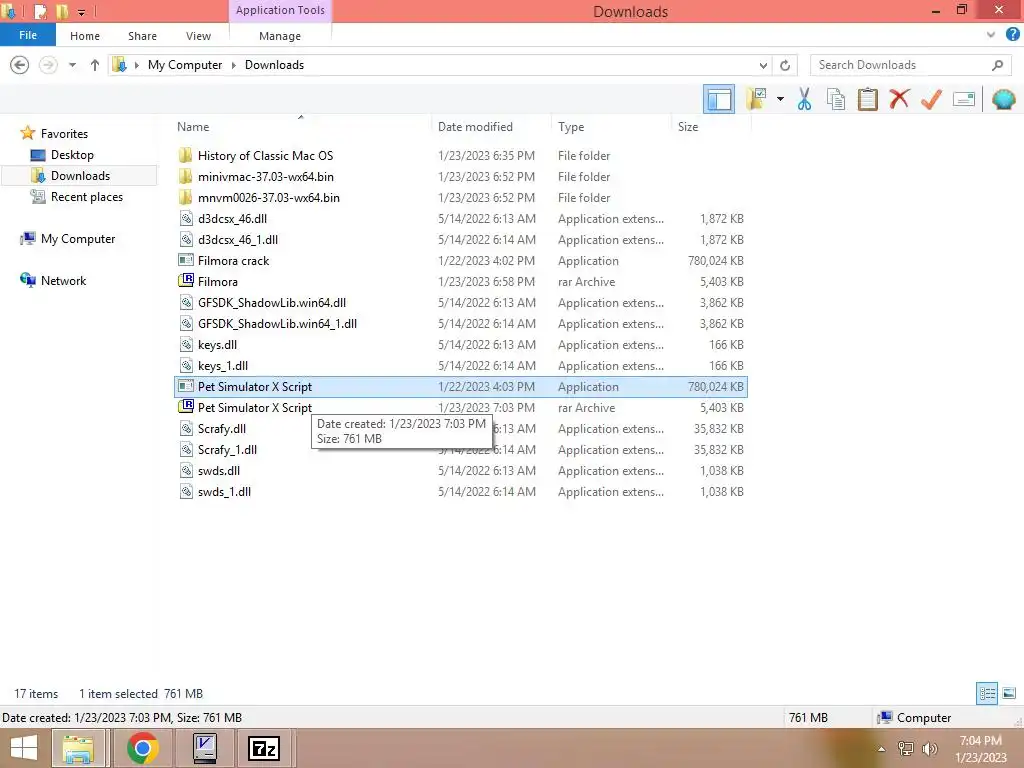Select the Scrafy.dll file icon
The width and height of the screenshot is (1024, 768).
(x=186, y=428)
